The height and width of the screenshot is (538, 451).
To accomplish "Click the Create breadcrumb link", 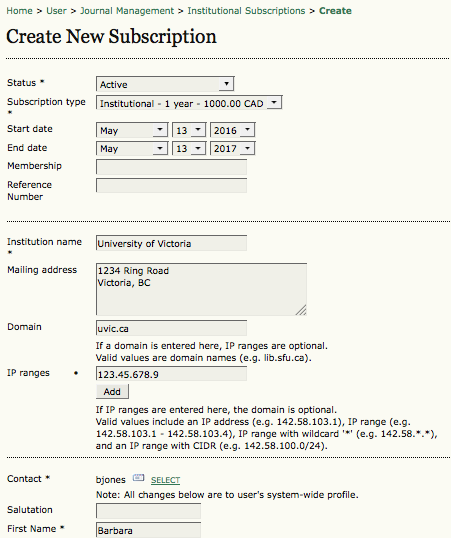I will pos(335,11).
